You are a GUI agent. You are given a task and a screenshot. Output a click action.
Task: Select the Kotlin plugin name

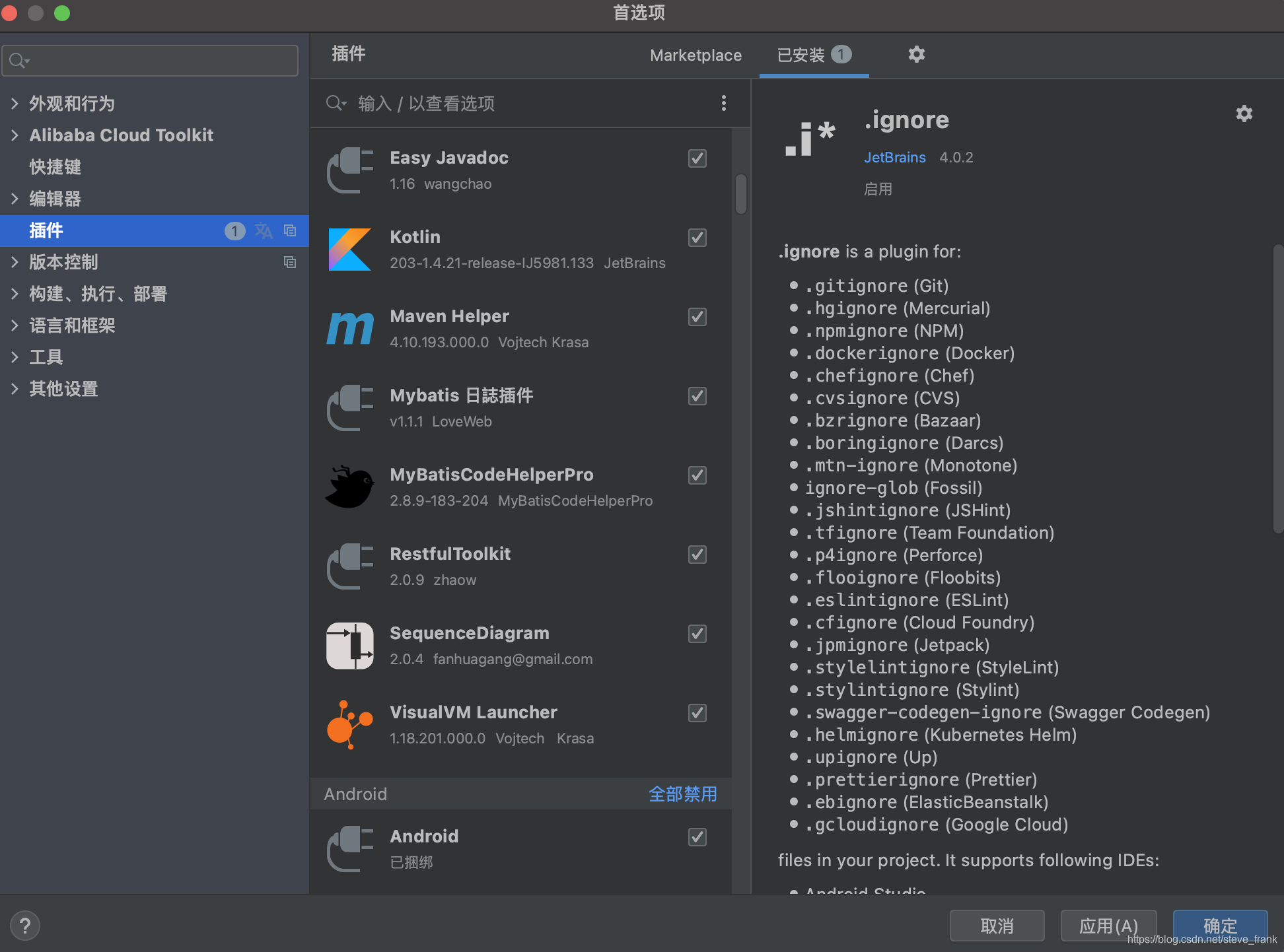415,237
